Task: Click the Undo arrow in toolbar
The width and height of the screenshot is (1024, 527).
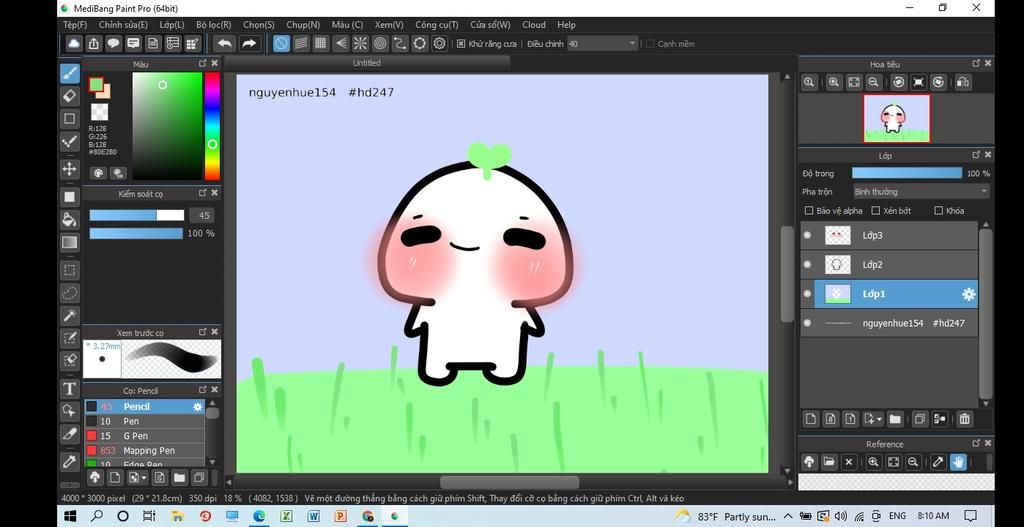Action: click(225, 44)
